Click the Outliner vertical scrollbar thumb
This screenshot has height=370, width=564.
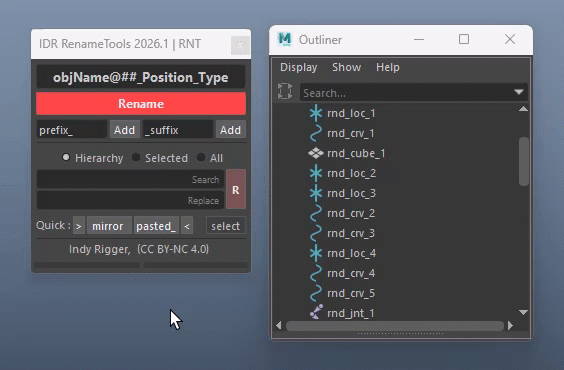(524, 161)
